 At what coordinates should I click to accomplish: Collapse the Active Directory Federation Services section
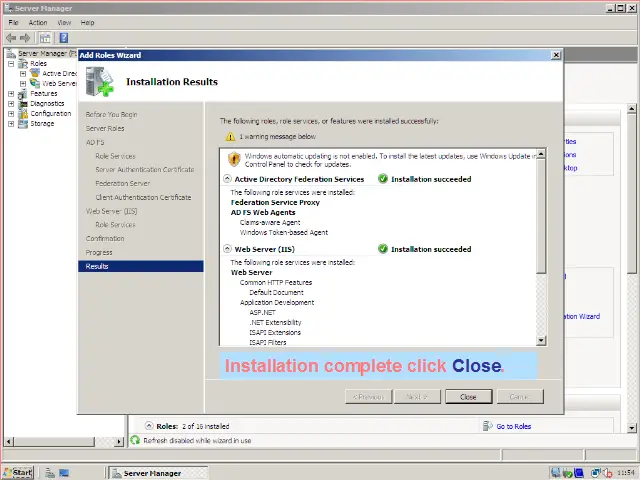[x=227, y=179]
